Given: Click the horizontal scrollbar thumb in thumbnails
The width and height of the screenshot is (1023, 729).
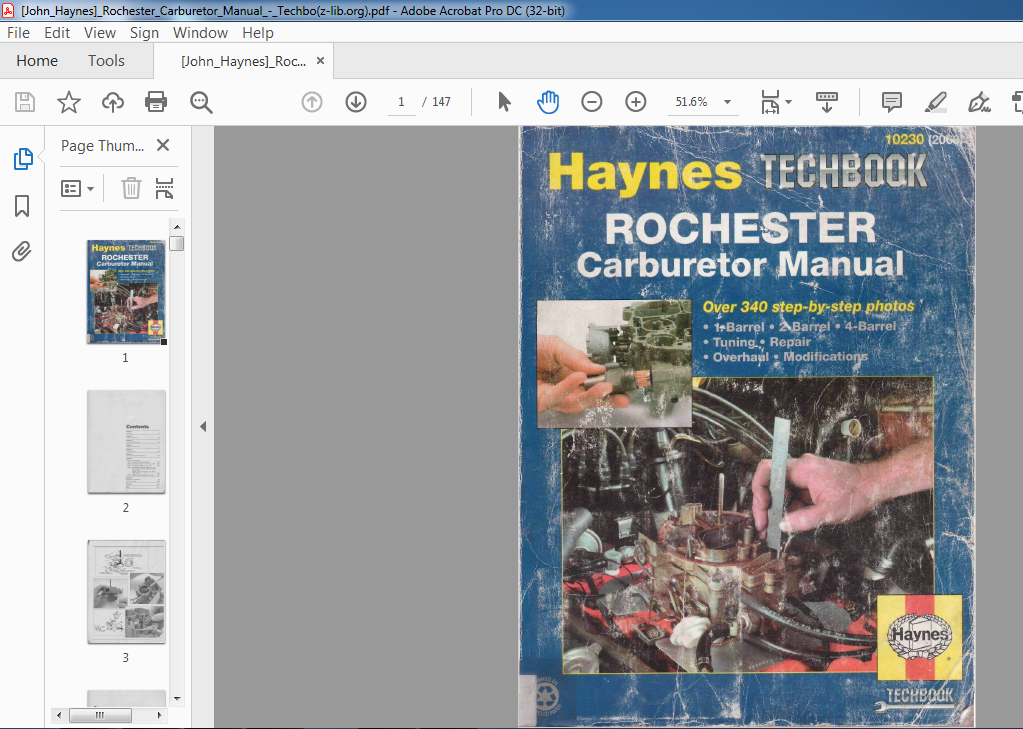Looking at the screenshot, I should (x=100, y=715).
